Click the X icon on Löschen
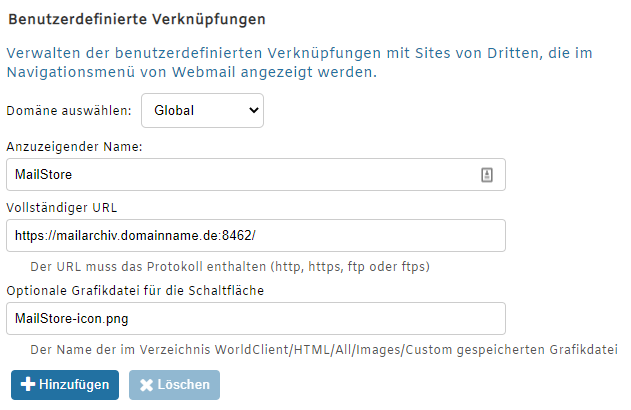This screenshot has height=410, width=631. point(146,385)
